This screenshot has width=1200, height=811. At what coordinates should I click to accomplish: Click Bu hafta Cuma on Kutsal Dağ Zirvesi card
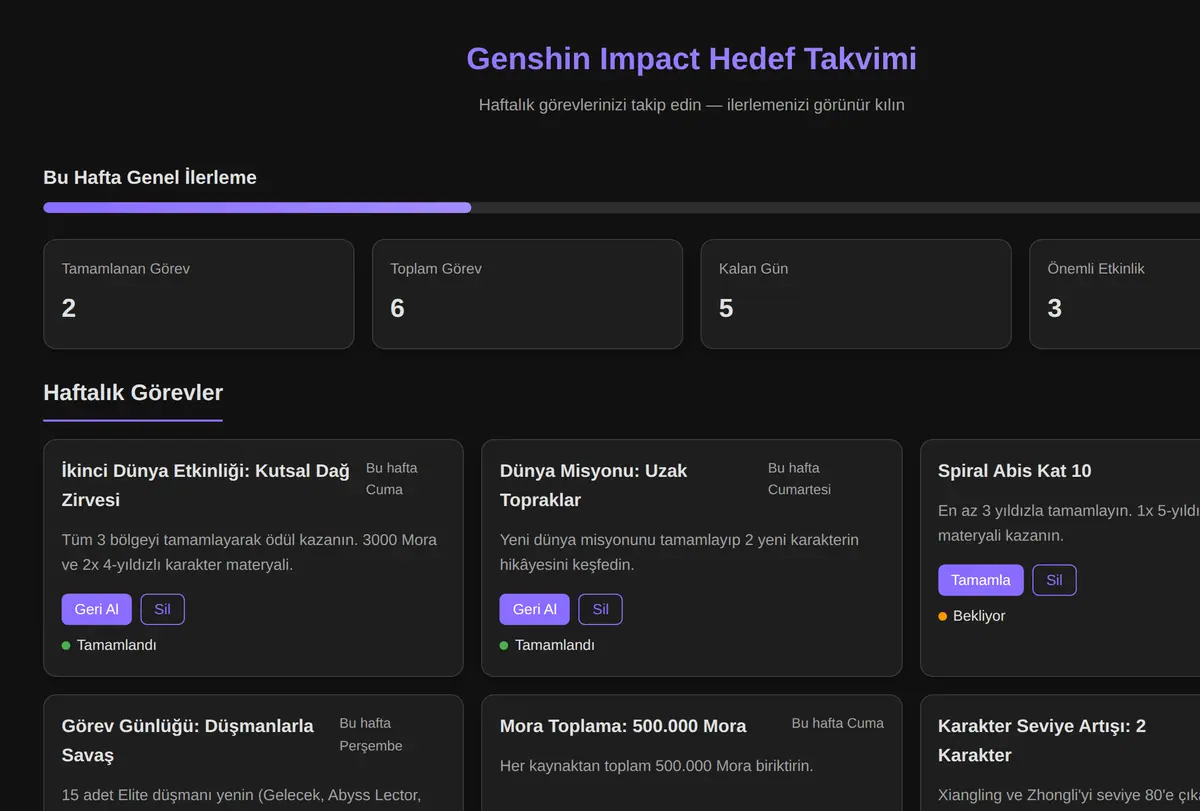pos(392,479)
